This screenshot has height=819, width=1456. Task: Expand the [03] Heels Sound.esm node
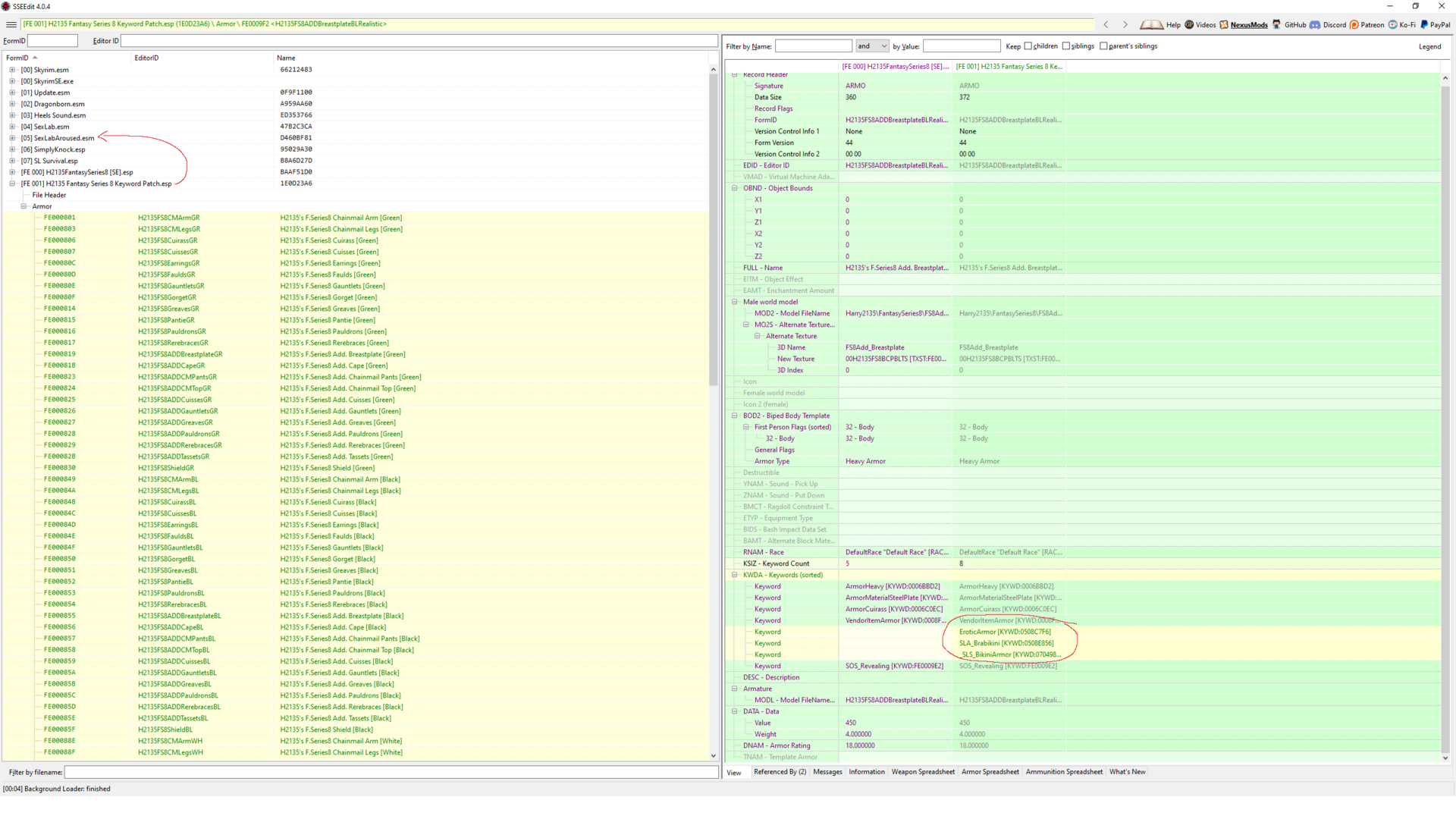pos(12,115)
